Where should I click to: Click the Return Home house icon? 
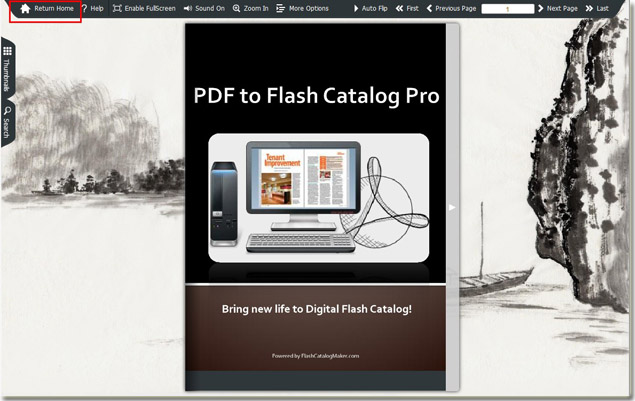[x=25, y=8]
